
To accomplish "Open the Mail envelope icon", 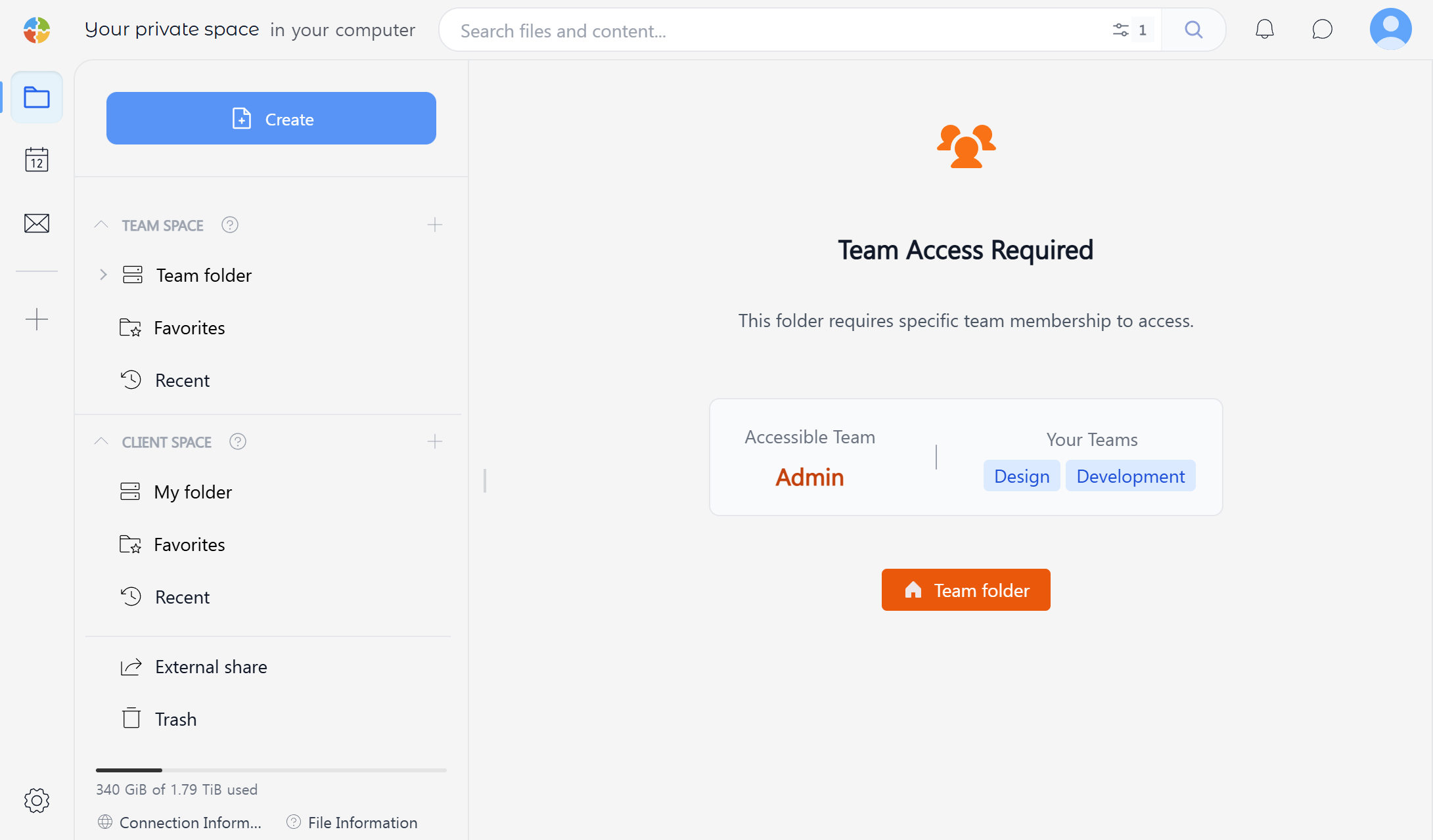I will (x=37, y=223).
